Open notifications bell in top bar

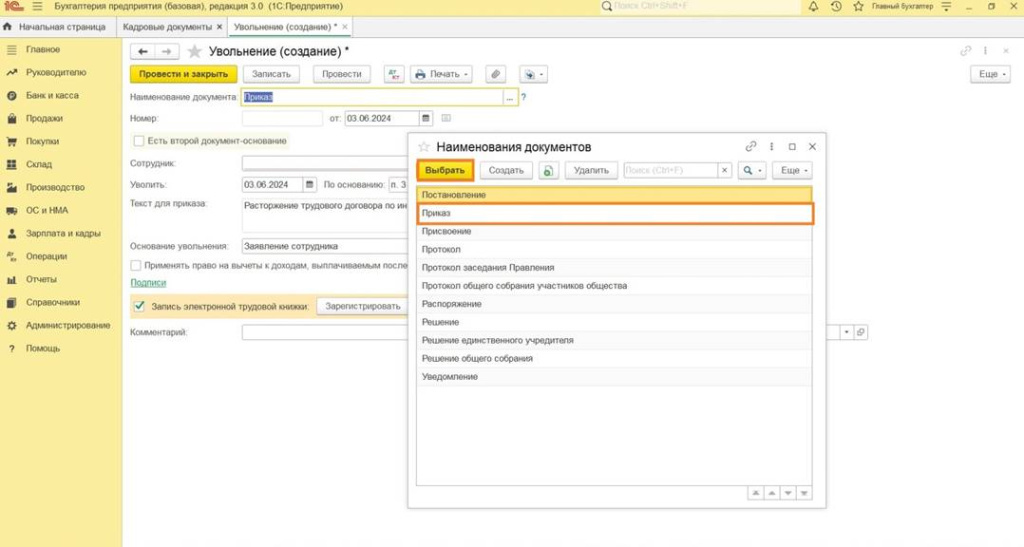point(813,7)
